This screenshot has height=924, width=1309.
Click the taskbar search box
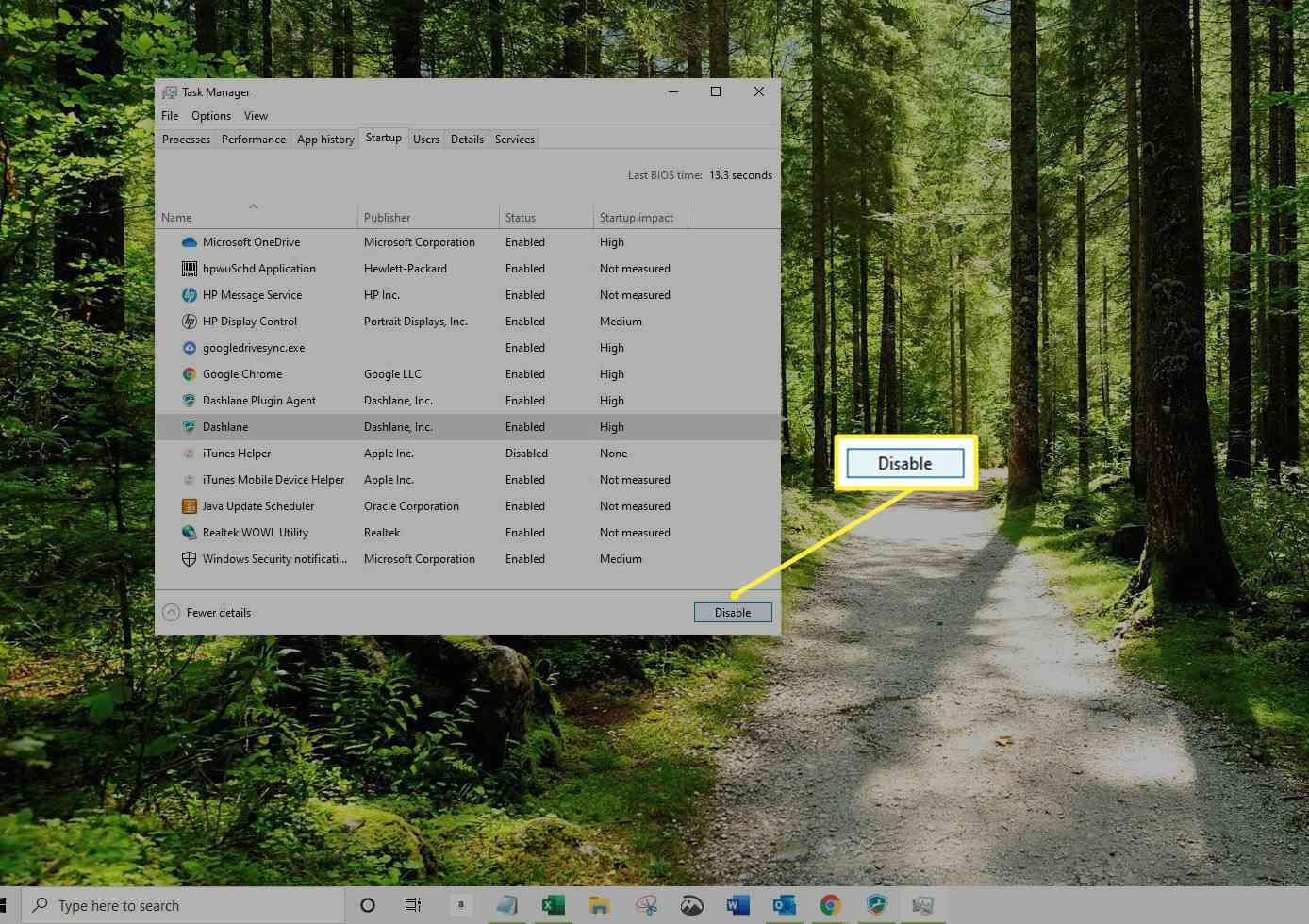184,905
